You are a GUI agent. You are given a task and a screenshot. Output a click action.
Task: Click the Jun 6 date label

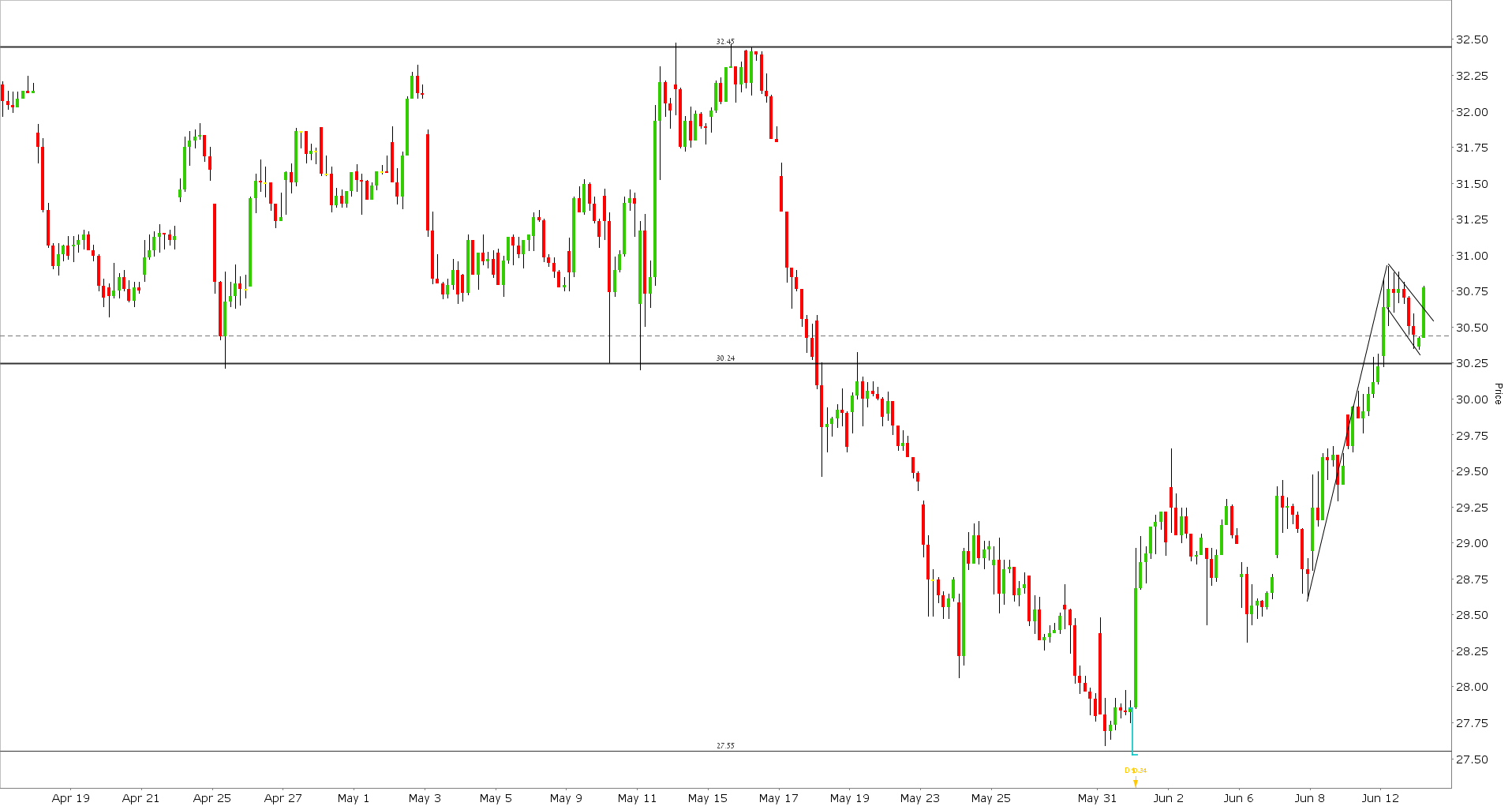pyautogui.click(x=1239, y=798)
